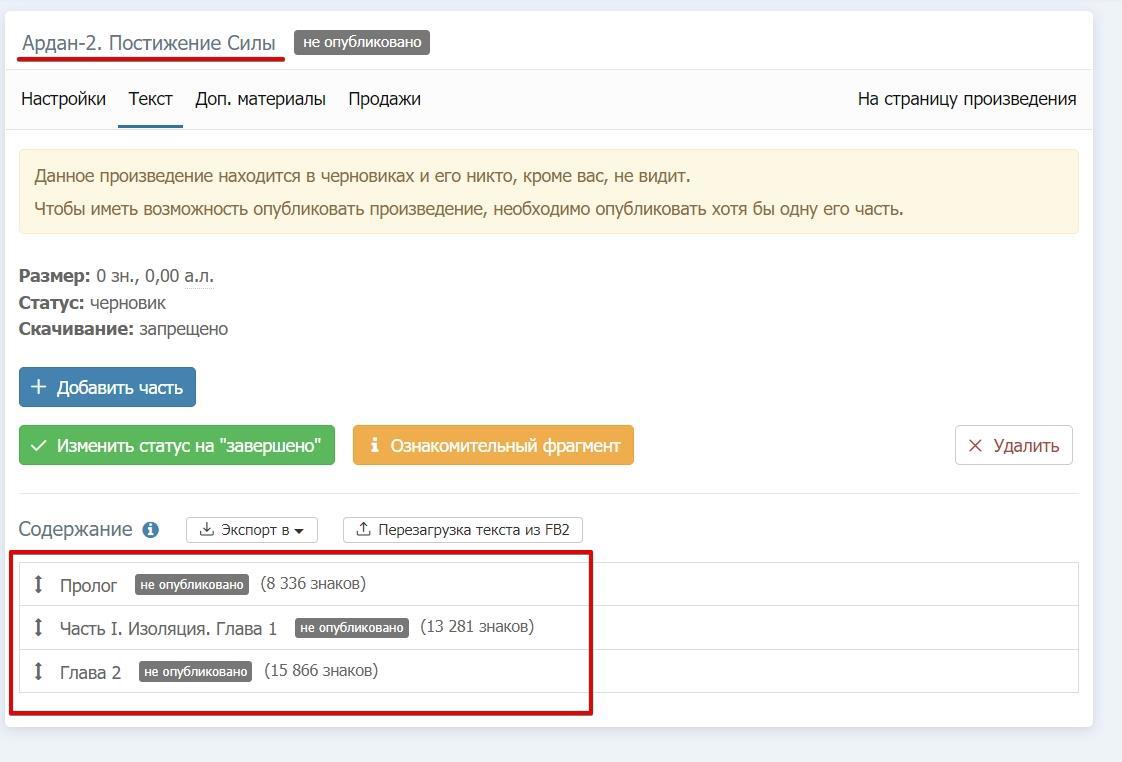Select the Текст tab
The height and width of the screenshot is (762, 1122).
click(x=150, y=99)
